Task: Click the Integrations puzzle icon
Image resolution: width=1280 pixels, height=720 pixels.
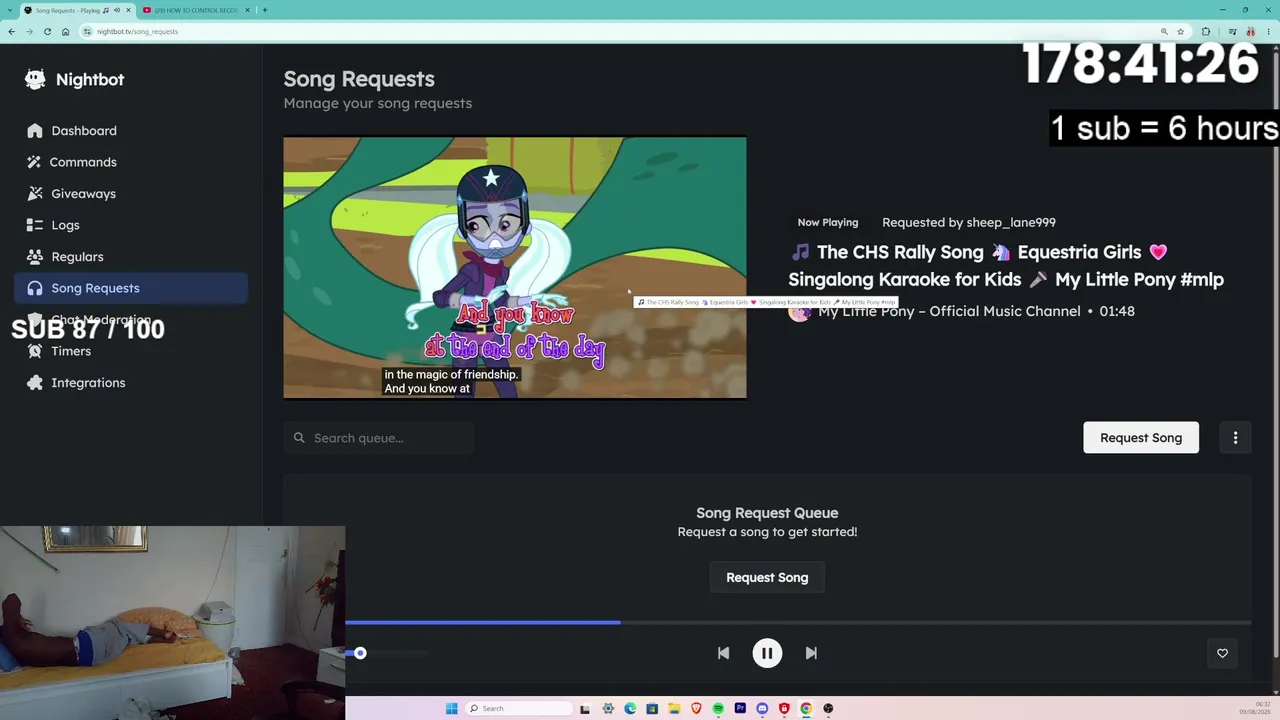Action: [35, 383]
